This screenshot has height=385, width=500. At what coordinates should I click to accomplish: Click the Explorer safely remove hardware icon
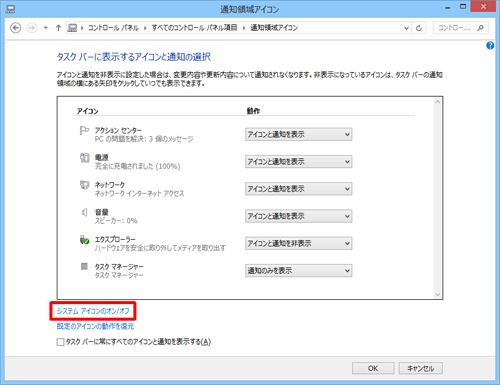(x=84, y=239)
